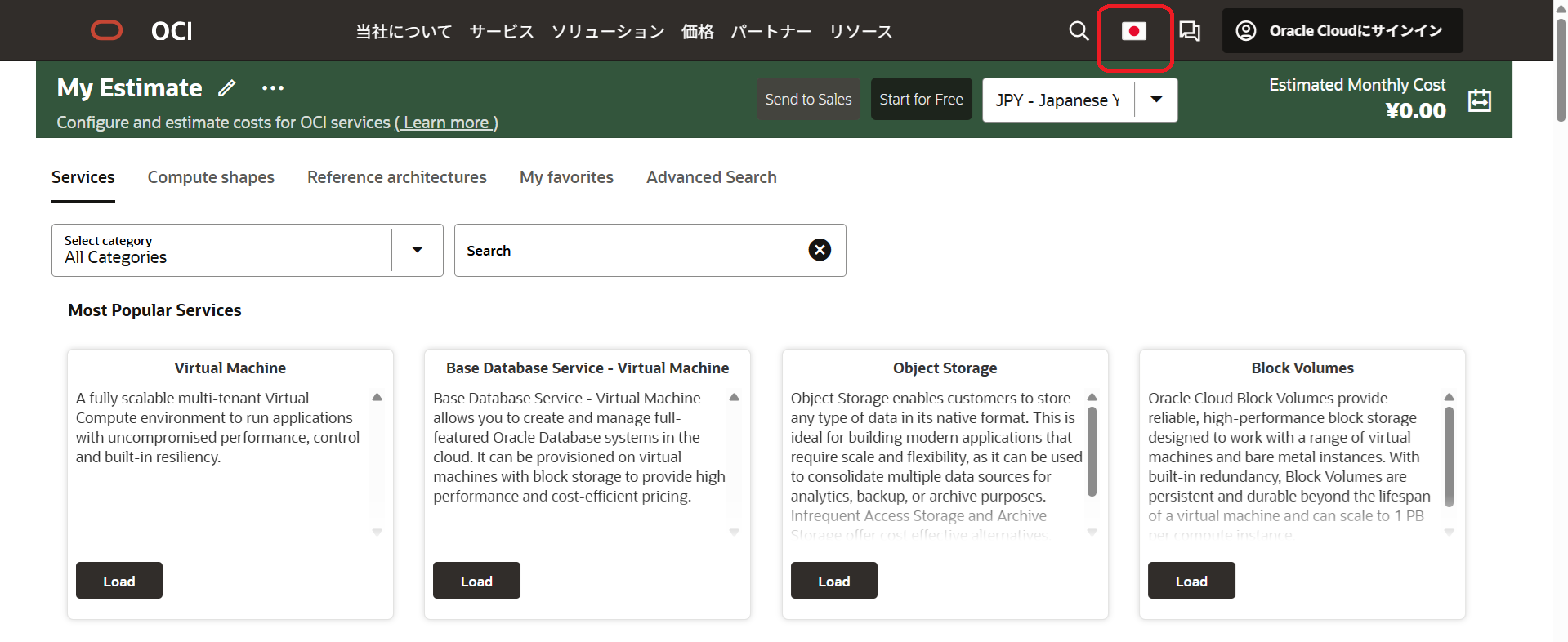The height and width of the screenshot is (642, 1568).
Task: Go to the Advanced Search tab
Action: [711, 177]
